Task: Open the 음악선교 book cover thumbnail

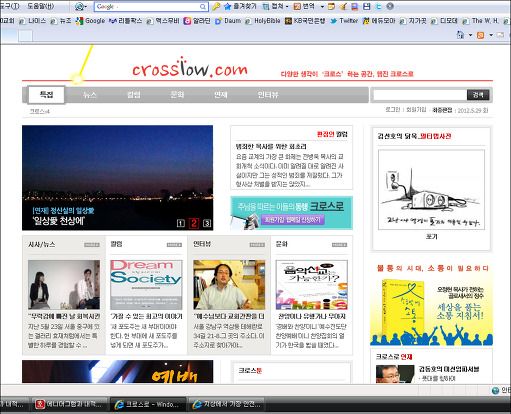Action: pyautogui.click(x=312, y=285)
